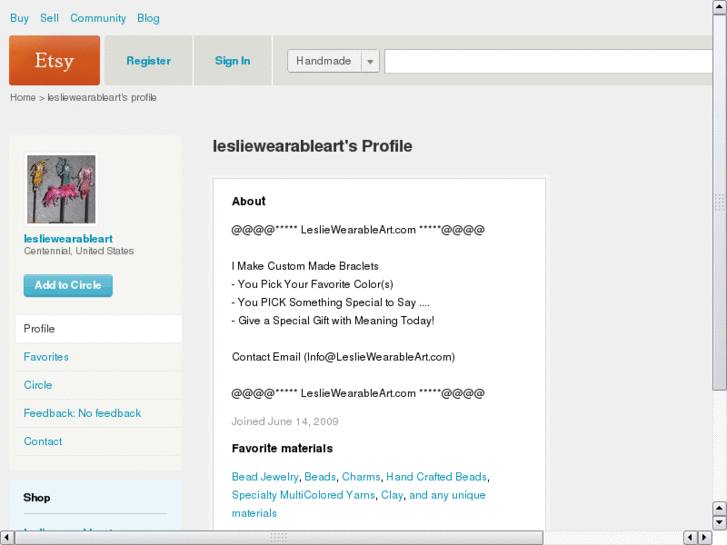The image size is (727, 545).
Task: Click the Clay material link
Action: pyautogui.click(x=392, y=495)
